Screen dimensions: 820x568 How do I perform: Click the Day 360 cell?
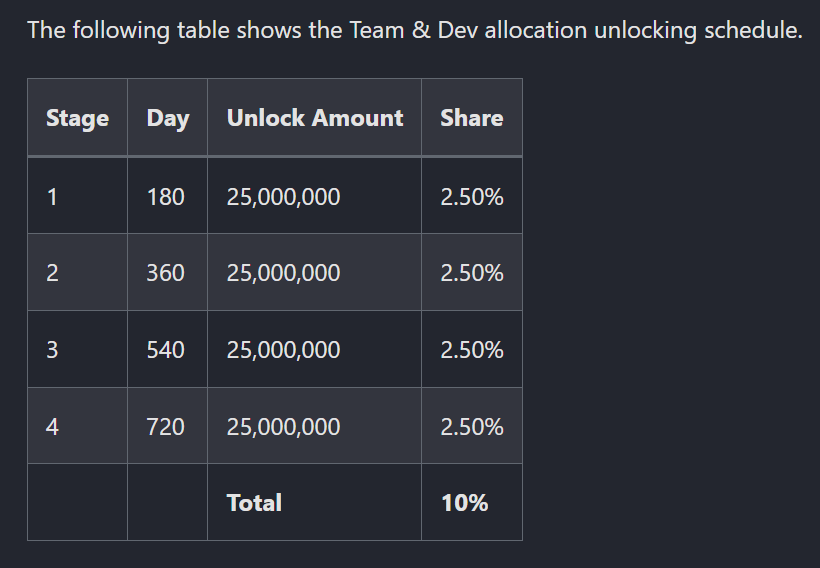167,272
